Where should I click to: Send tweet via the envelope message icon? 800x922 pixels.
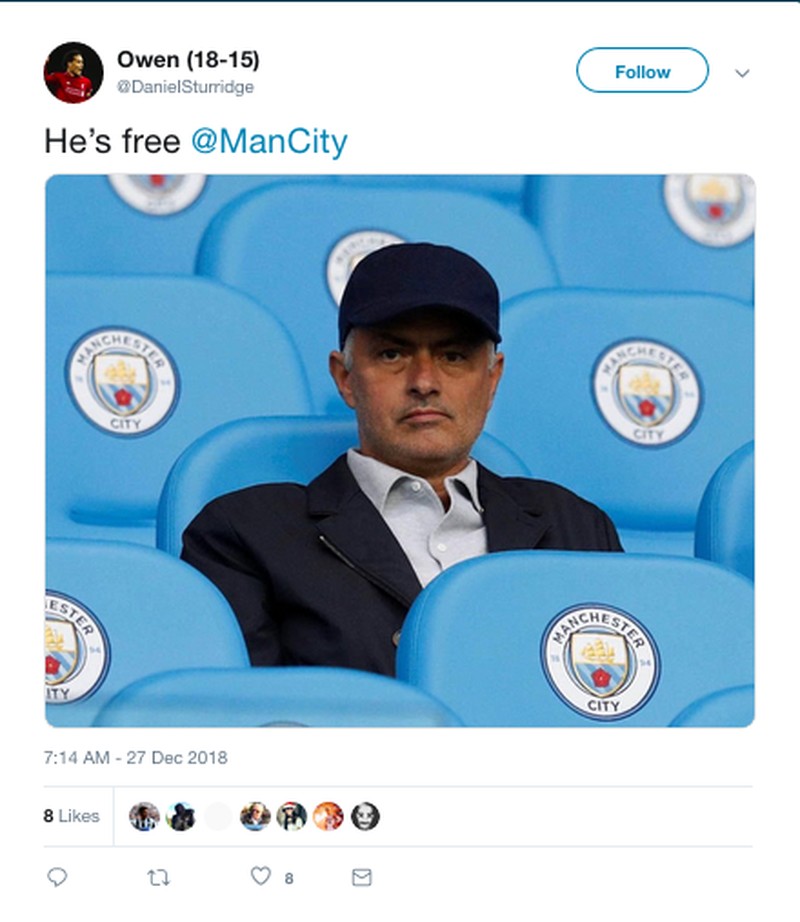pyautogui.click(x=362, y=877)
